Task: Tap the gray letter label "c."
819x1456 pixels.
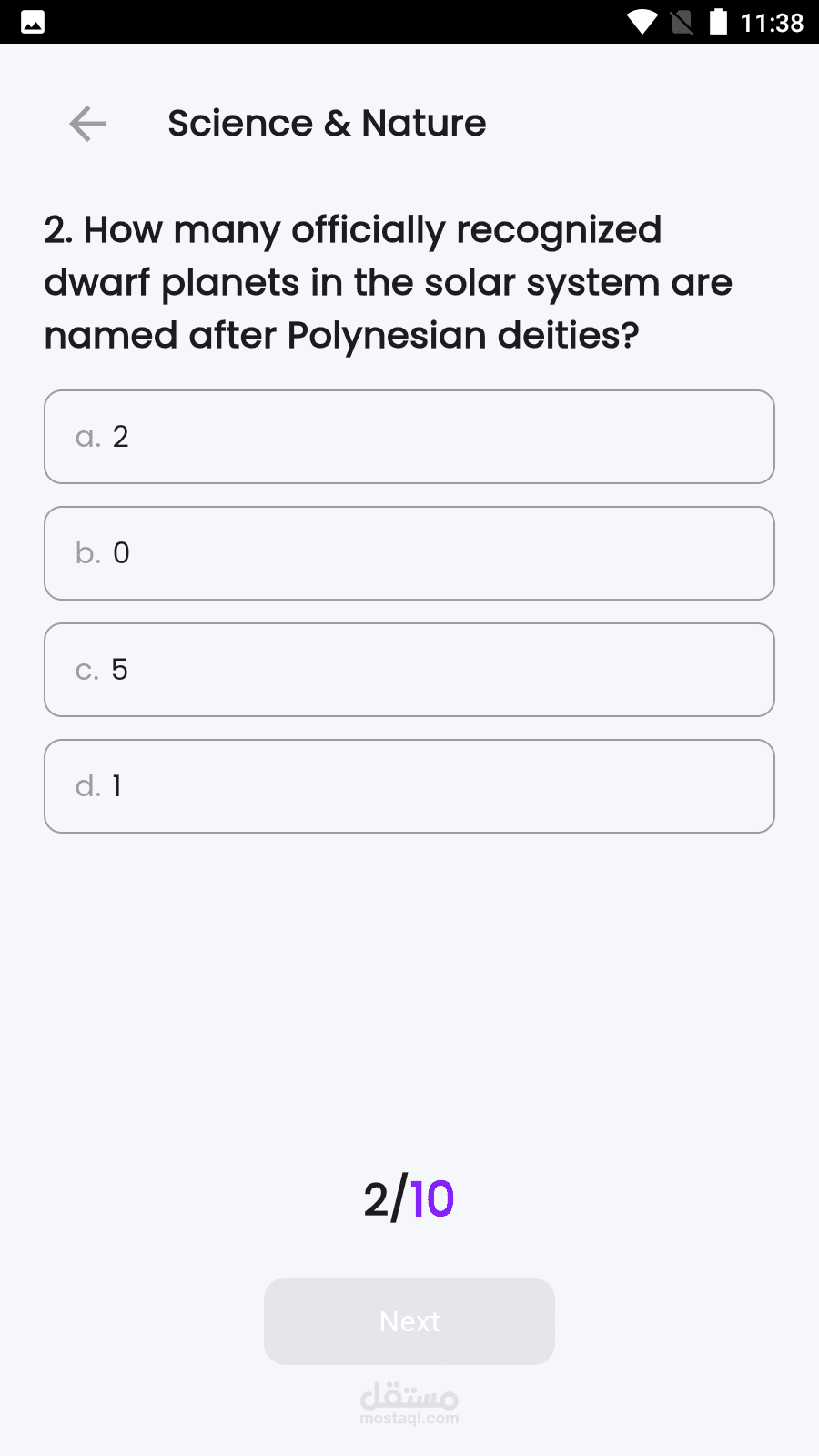Action: coord(86,671)
